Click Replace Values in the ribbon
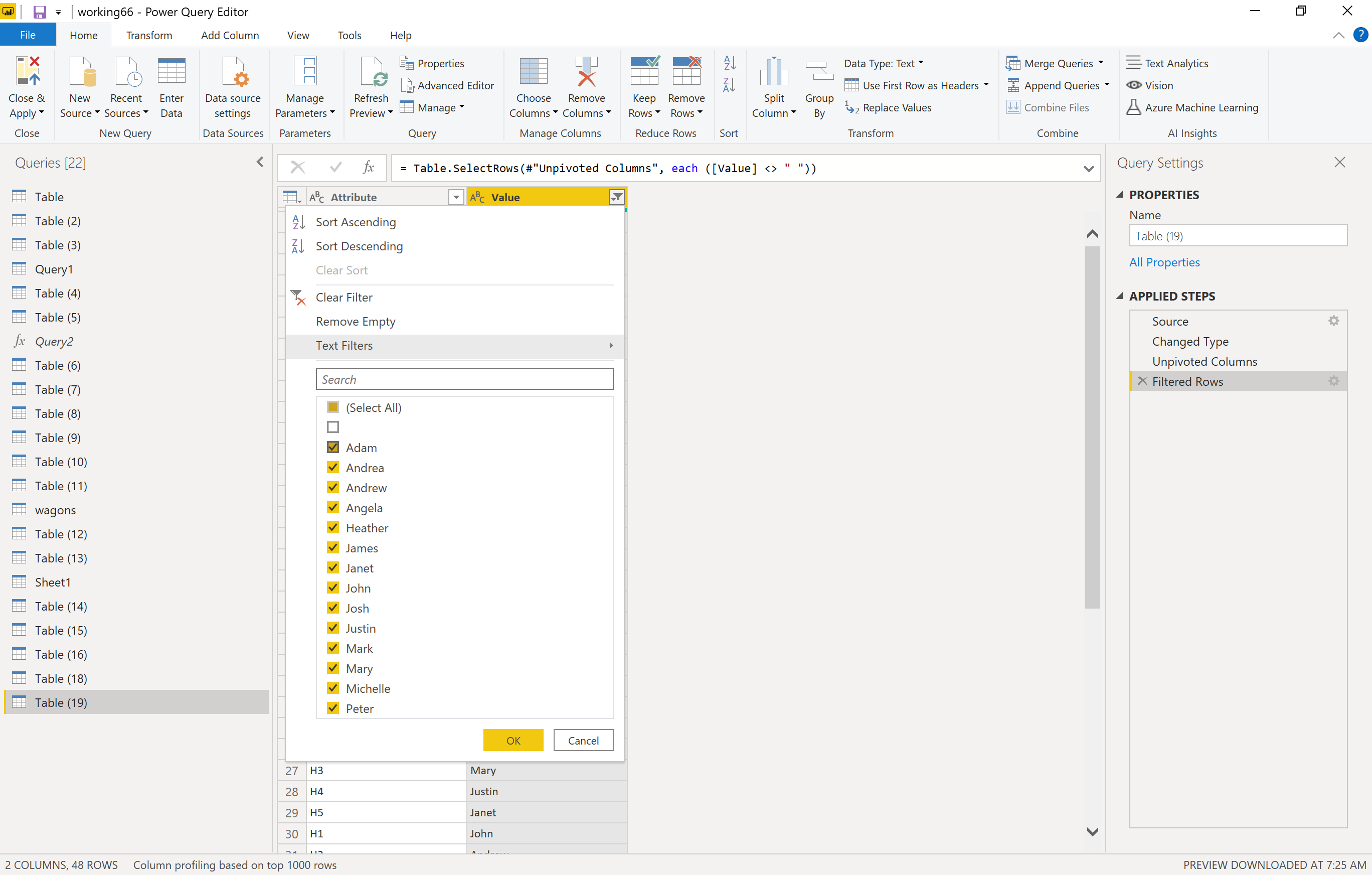This screenshot has width=1372, height=875. coord(888,108)
